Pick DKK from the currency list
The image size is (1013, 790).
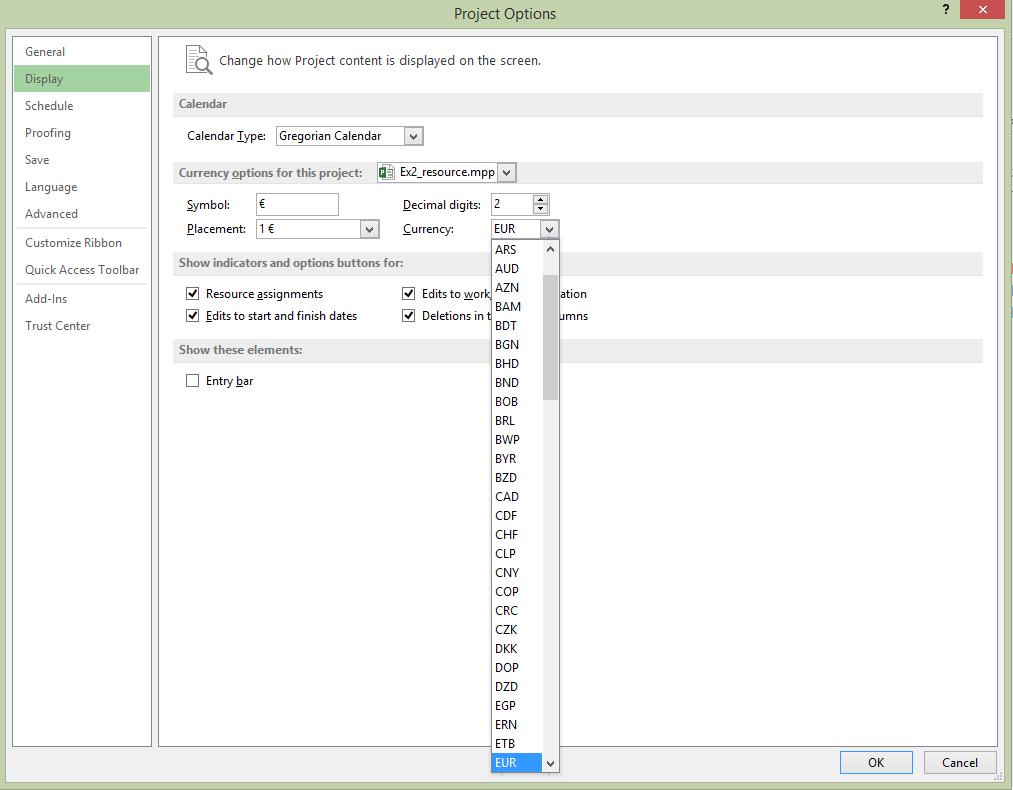[517, 649]
